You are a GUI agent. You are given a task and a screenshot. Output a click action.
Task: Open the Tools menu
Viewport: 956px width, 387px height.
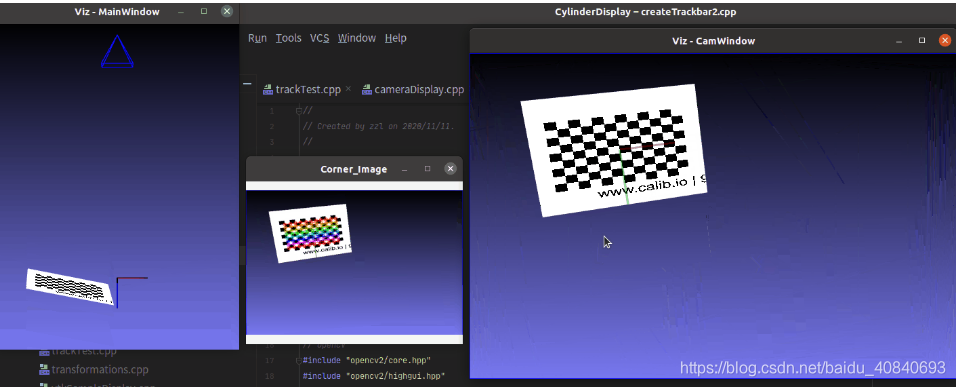pyautogui.click(x=288, y=38)
